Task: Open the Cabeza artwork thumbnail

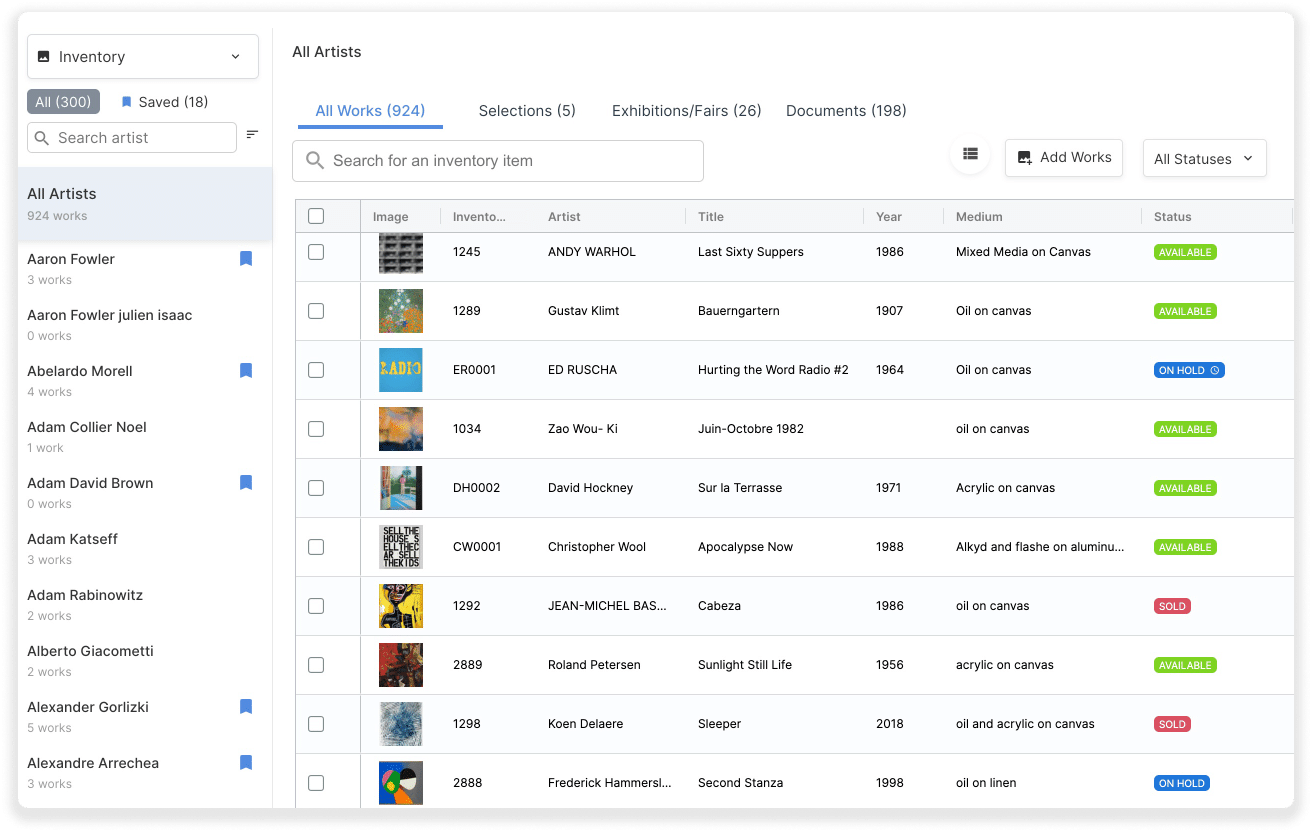Action: [400, 606]
